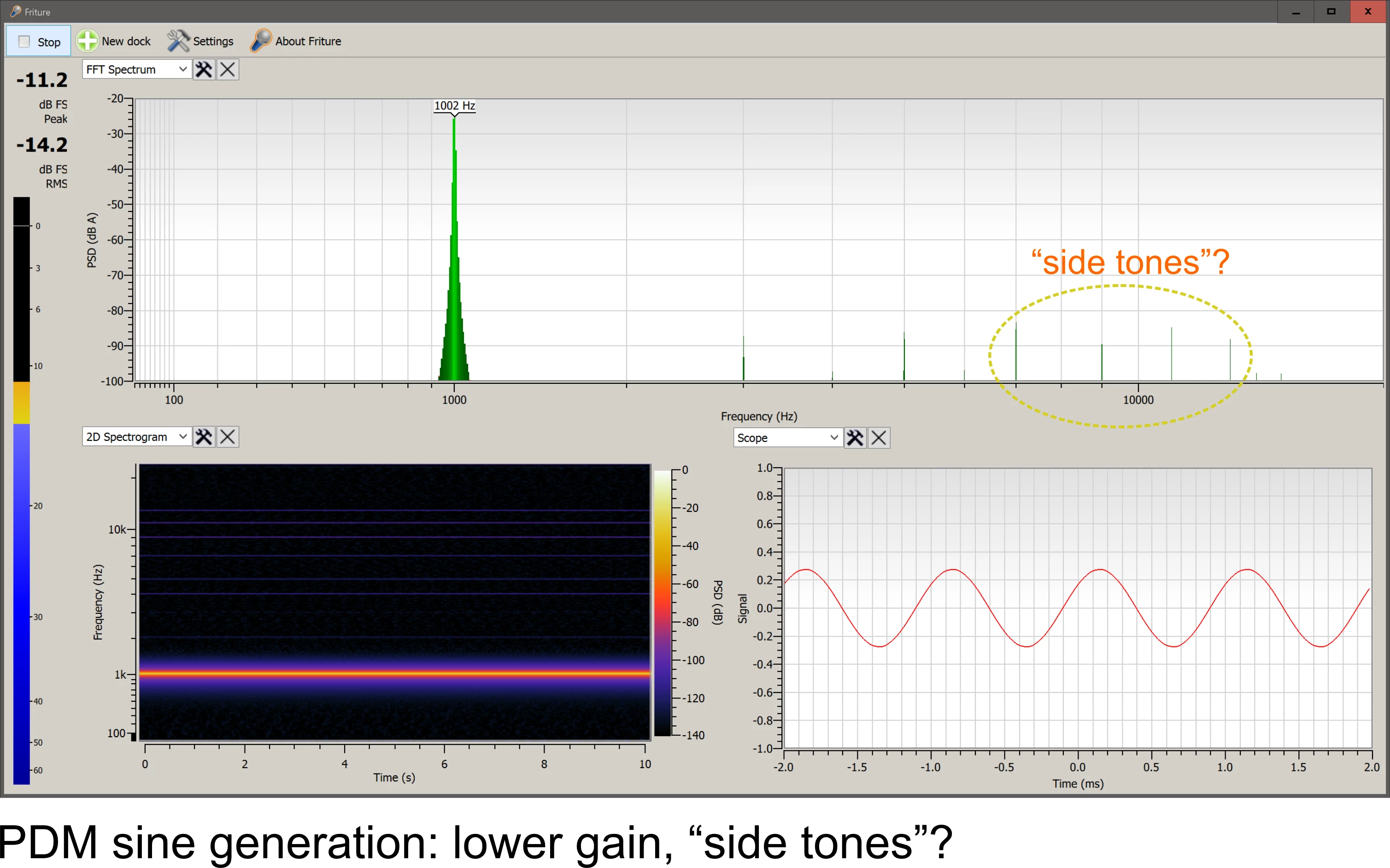
Task: Click the About Friture magnifier icon
Action: click(261, 41)
